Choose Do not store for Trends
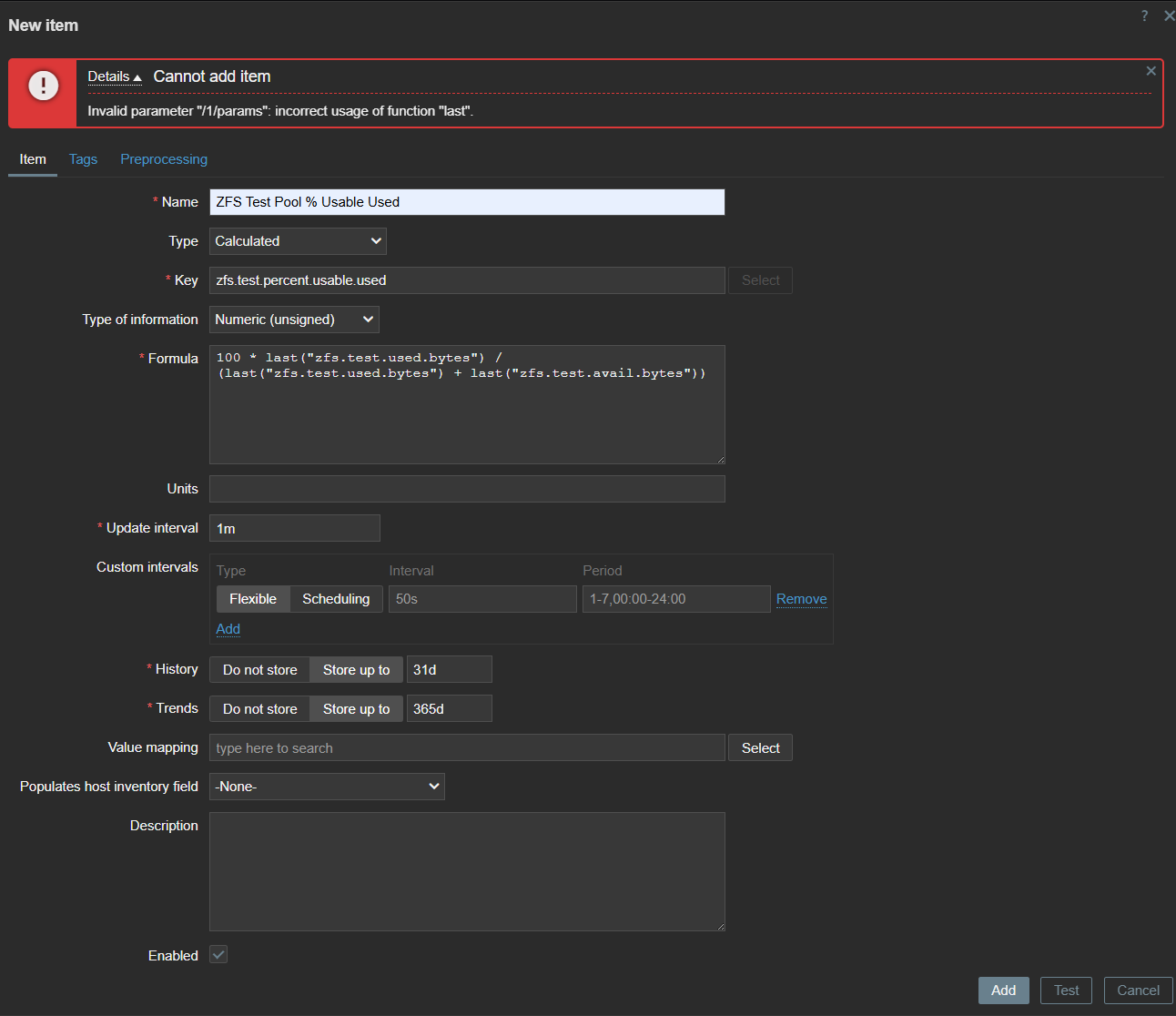 [260, 709]
